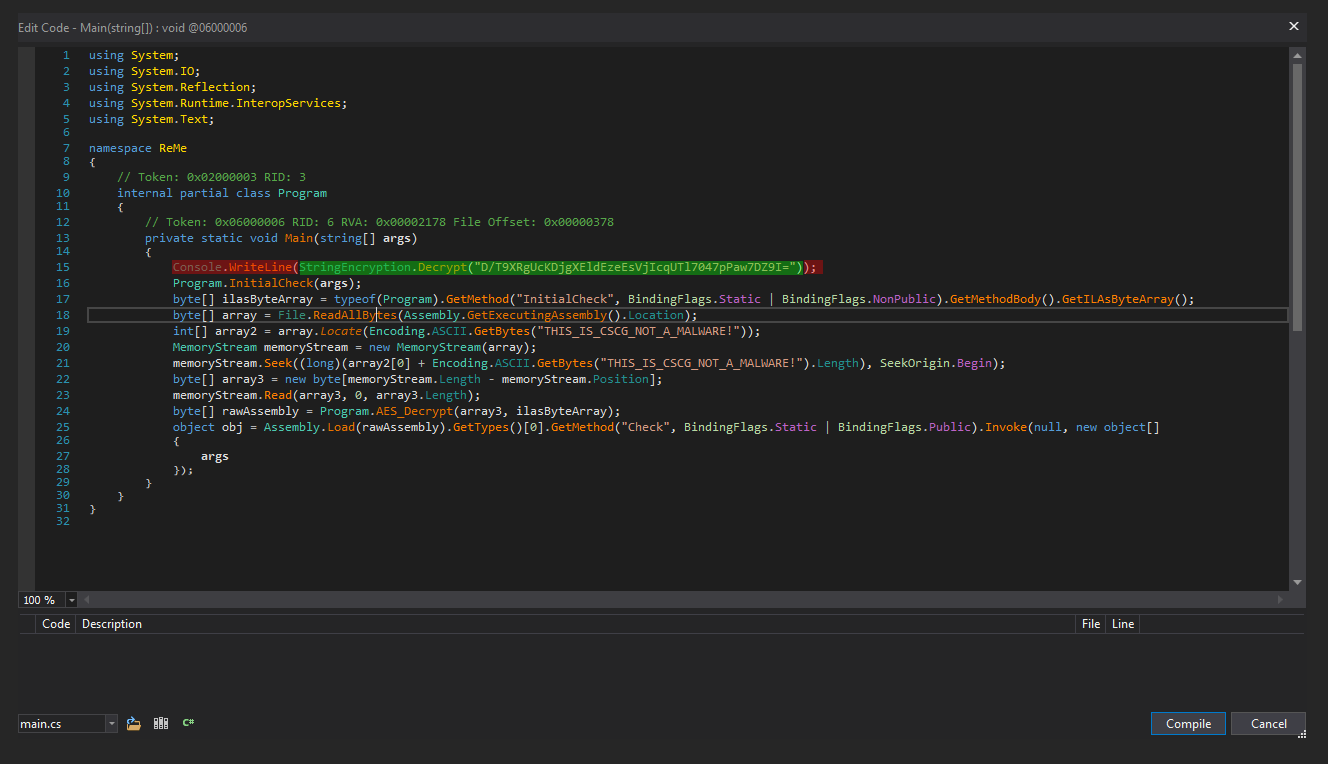1328x764 pixels.
Task: Click the vertical scrollbar thumb in editor
Action: tap(1297, 195)
